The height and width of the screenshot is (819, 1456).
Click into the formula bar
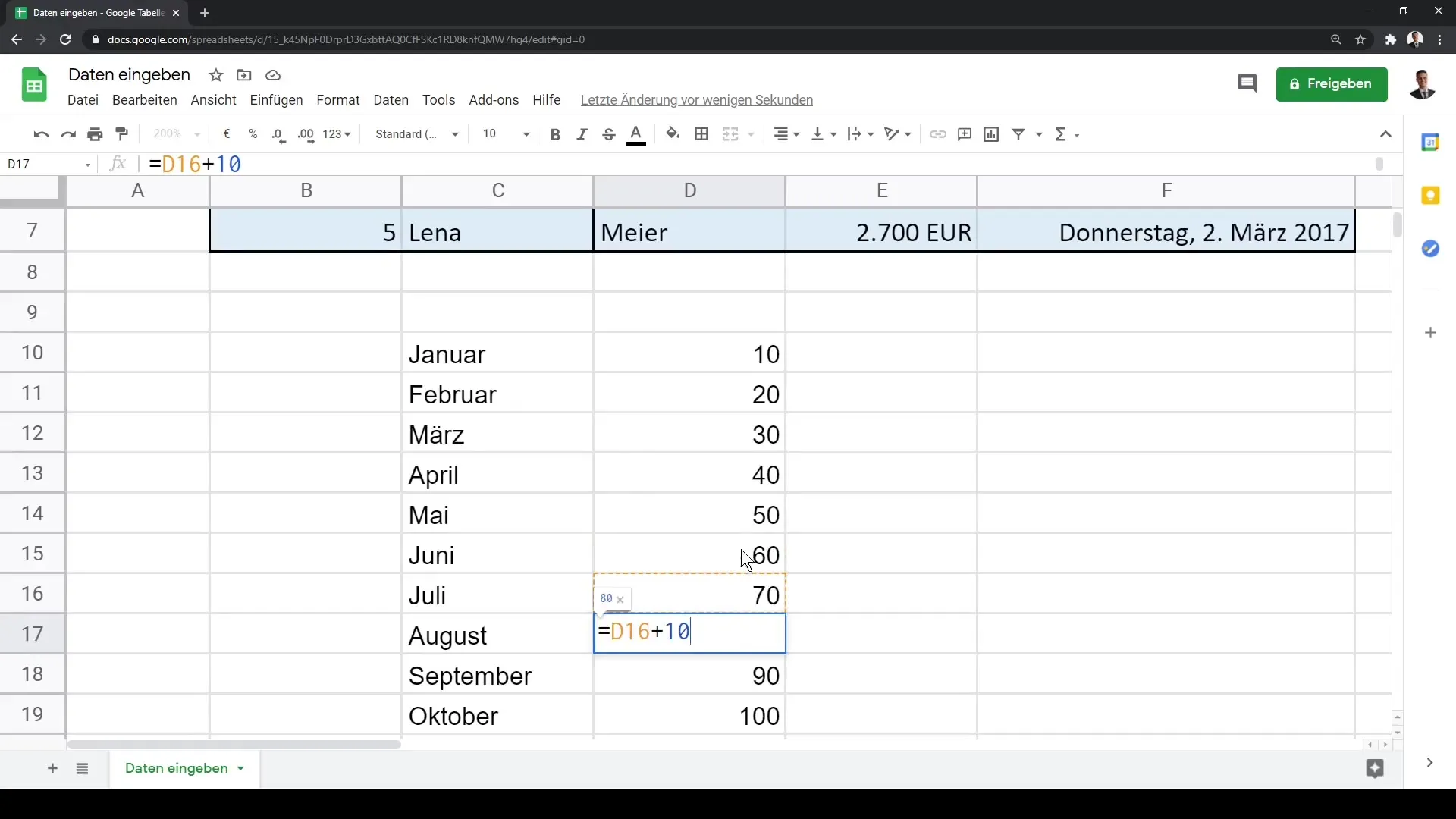click(x=758, y=165)
